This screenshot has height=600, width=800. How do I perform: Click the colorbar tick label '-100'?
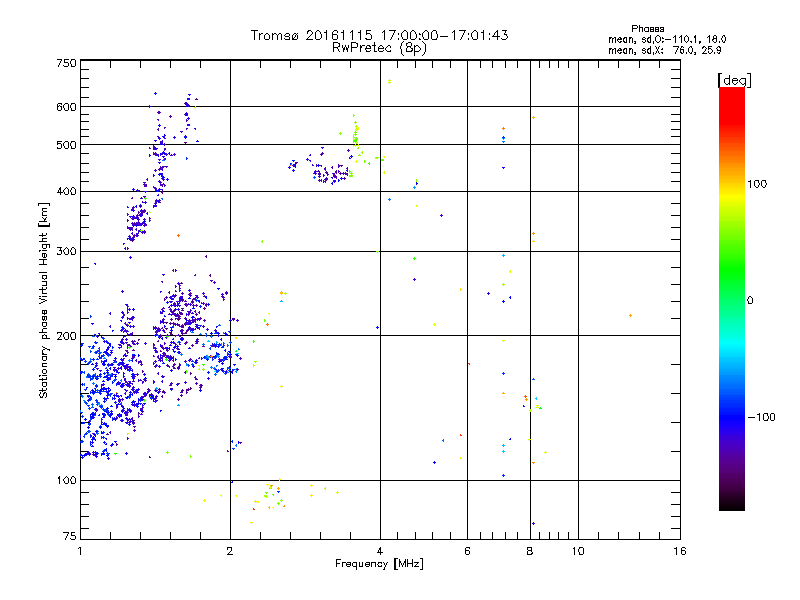tap(761, 417)
